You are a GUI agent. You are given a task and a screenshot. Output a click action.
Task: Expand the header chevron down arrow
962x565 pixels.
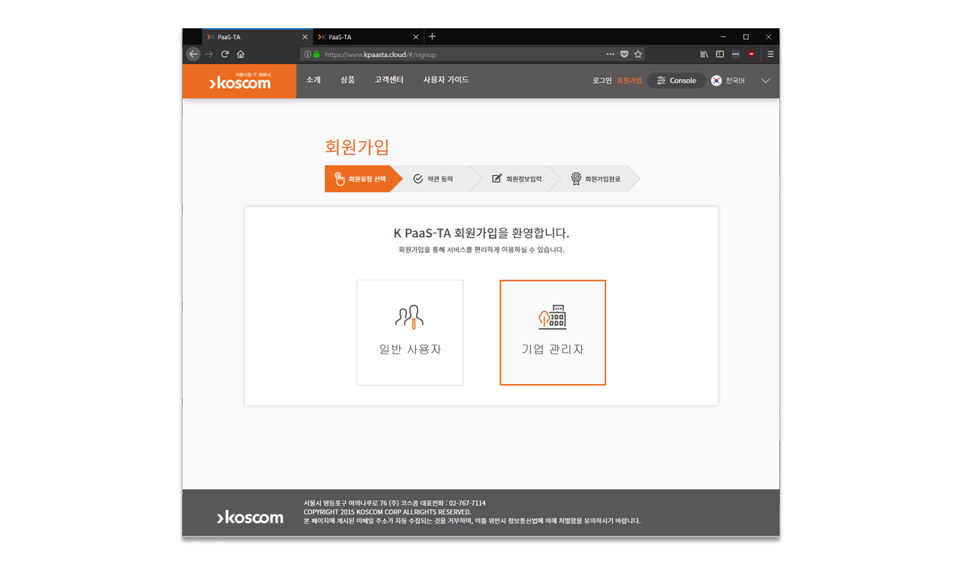coord(765,81)
